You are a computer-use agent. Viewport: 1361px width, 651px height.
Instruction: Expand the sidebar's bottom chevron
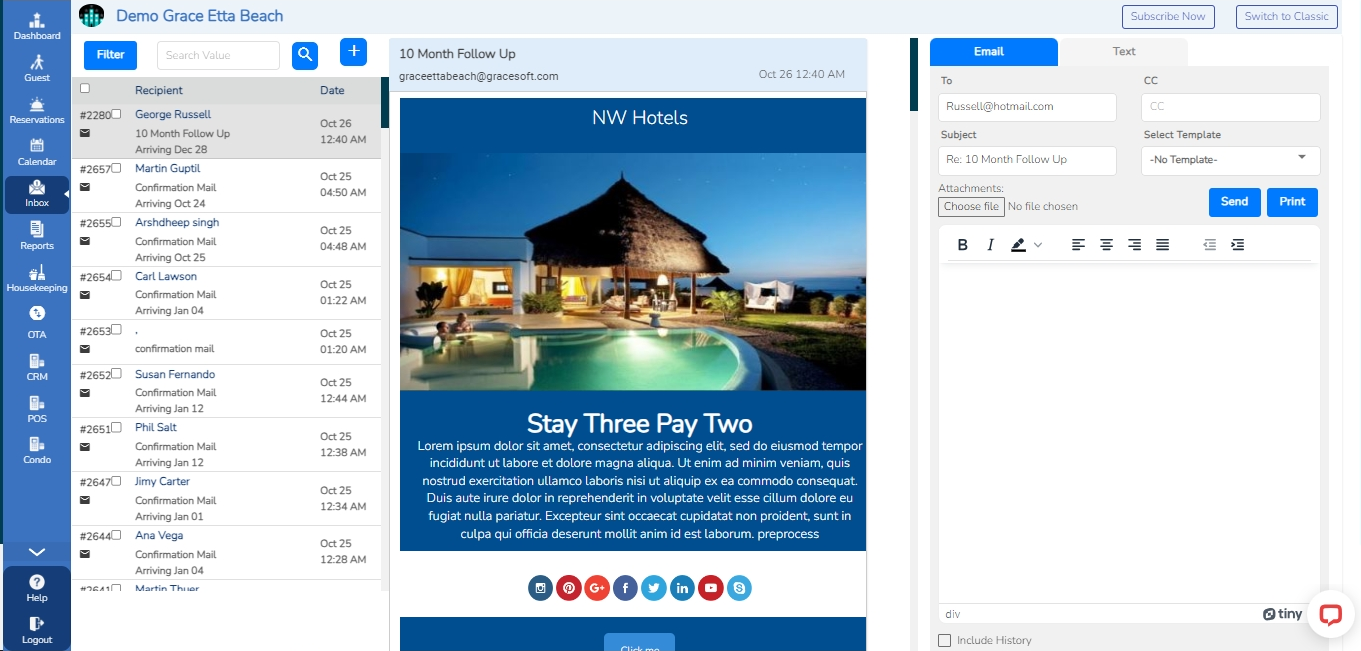click(37, 552)
